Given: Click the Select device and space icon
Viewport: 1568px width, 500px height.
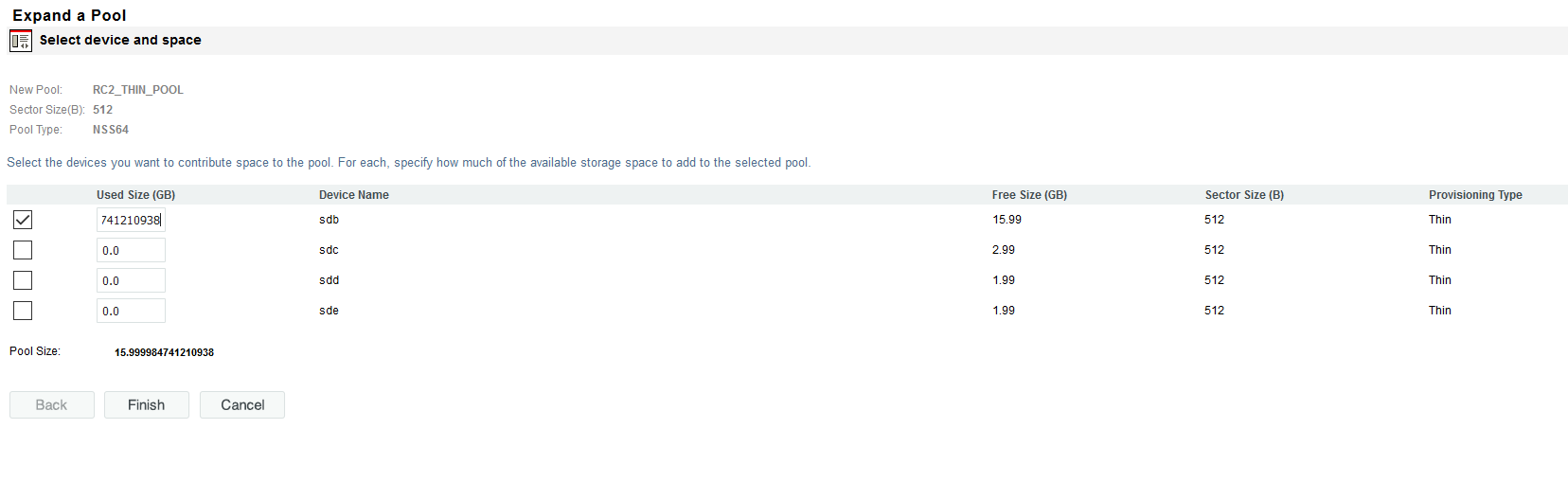Looking at the screenshot, I should click(20, 41).
